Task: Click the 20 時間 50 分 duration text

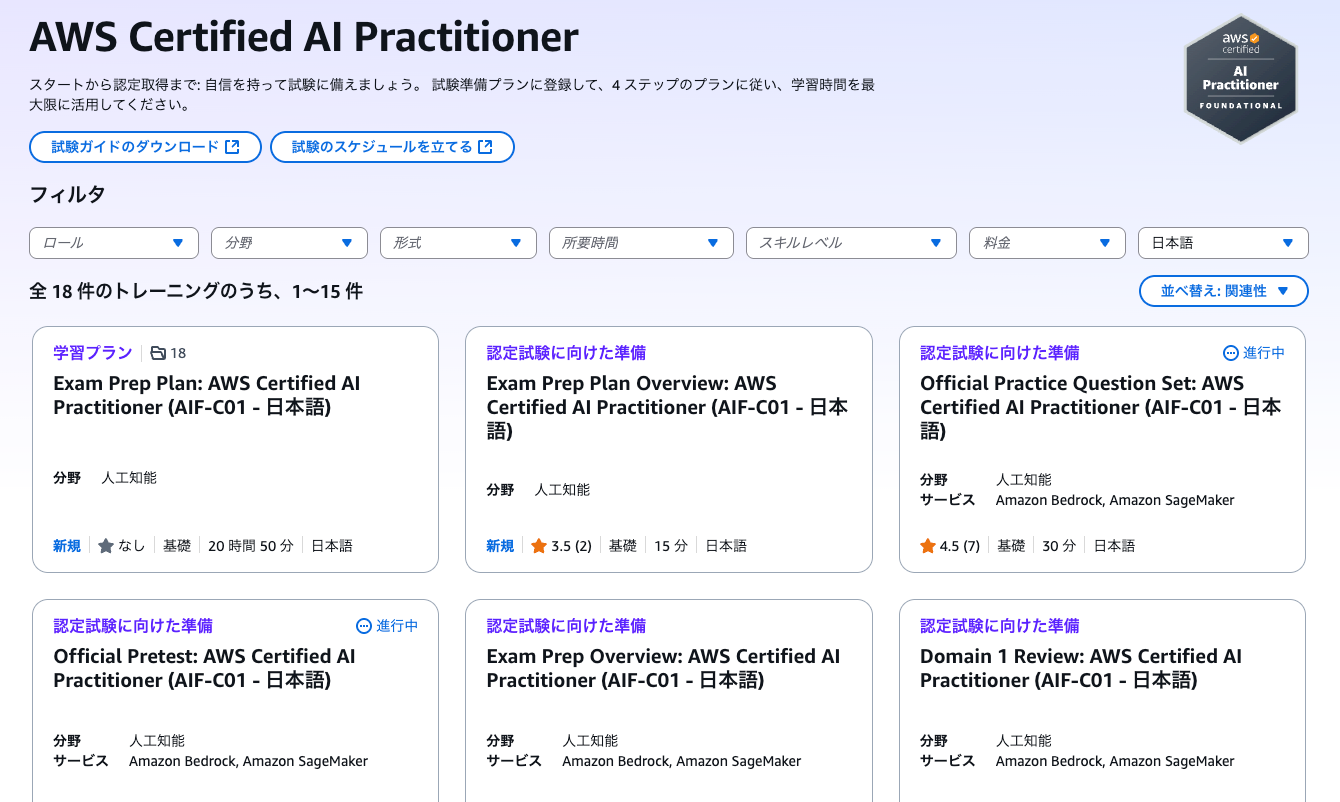Action: click(251, 546)
